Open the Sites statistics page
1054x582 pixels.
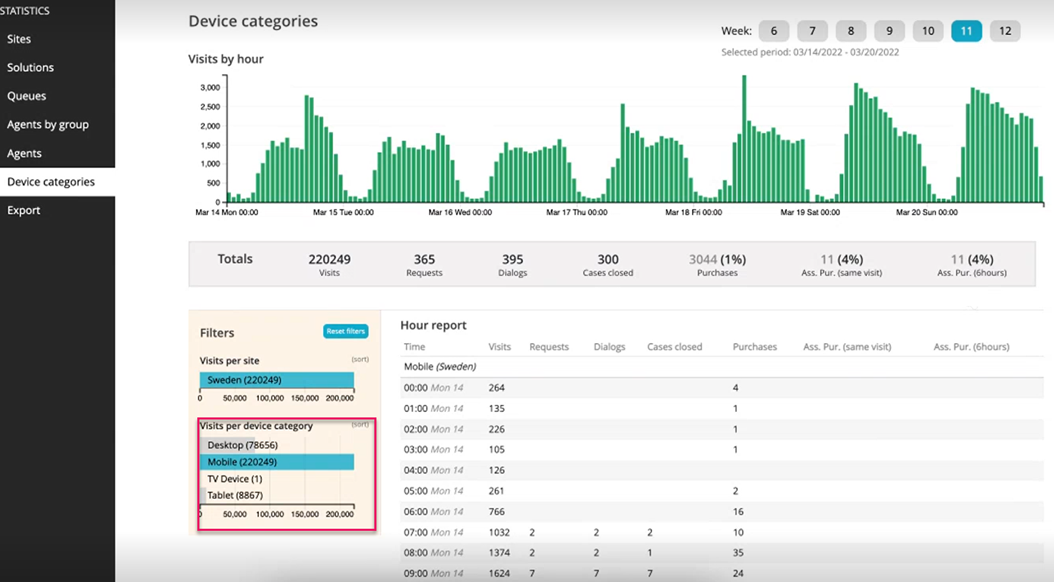click(x=19, y=39)
